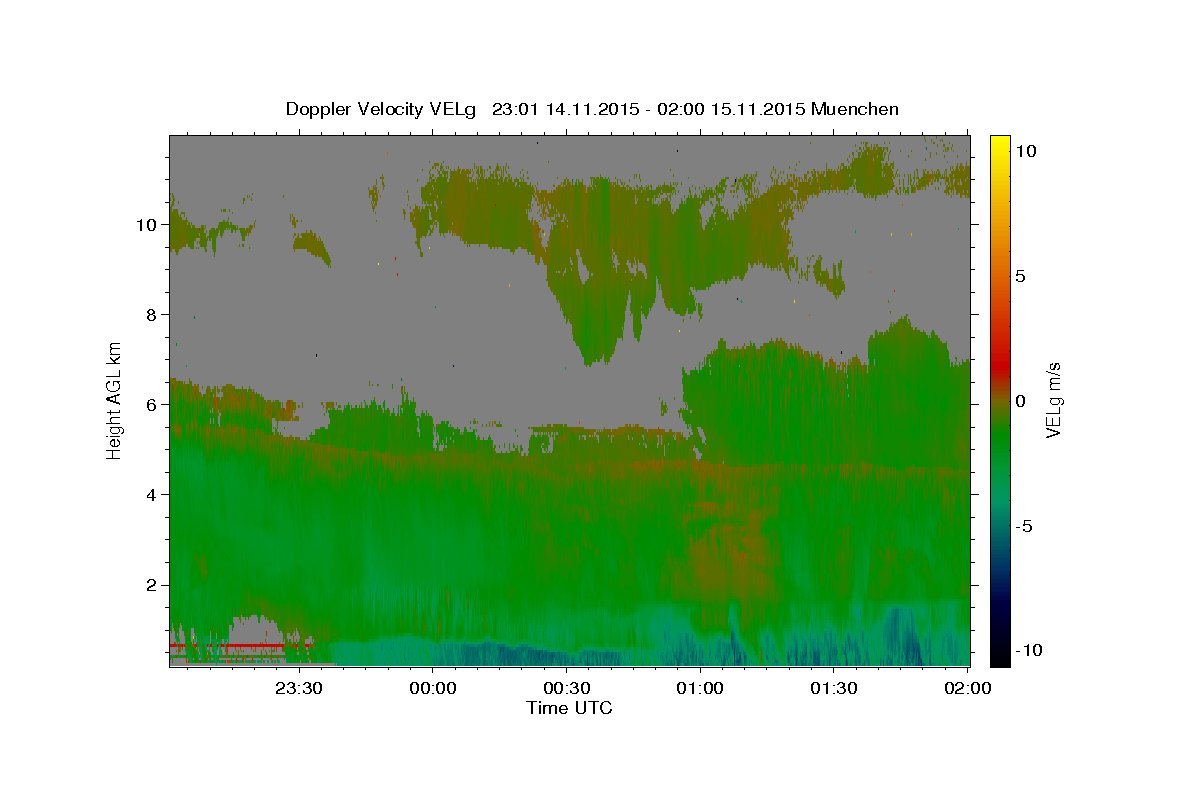
Task: Click the '01:00' time tick label
Action: 700,688
